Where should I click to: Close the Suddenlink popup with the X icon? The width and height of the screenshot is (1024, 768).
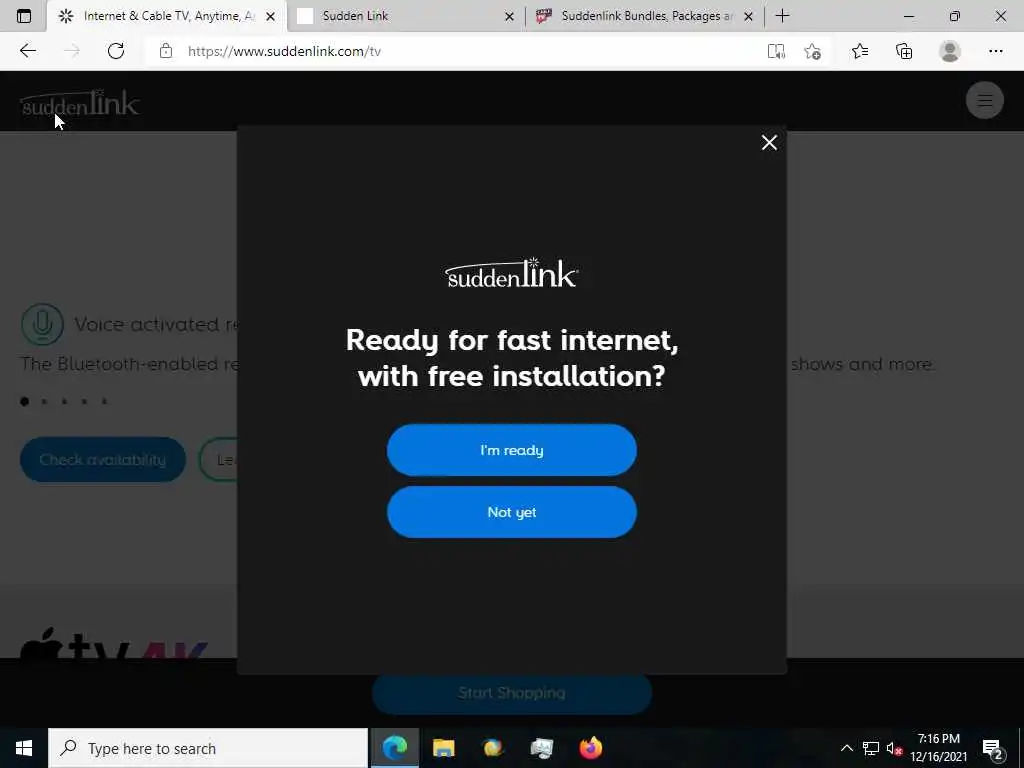tap(769, 142)
